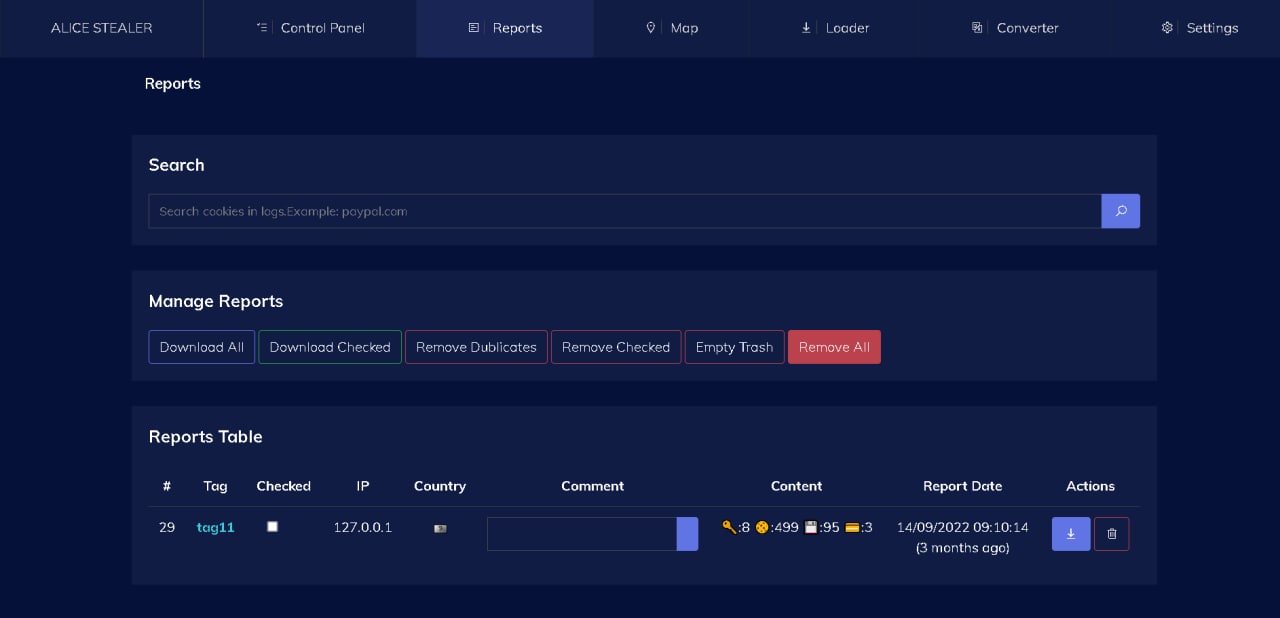Click the ALICE STEALER brand title
This screenshot has width=1280, height=618.
pyautogui.click(x=102, y=28)
